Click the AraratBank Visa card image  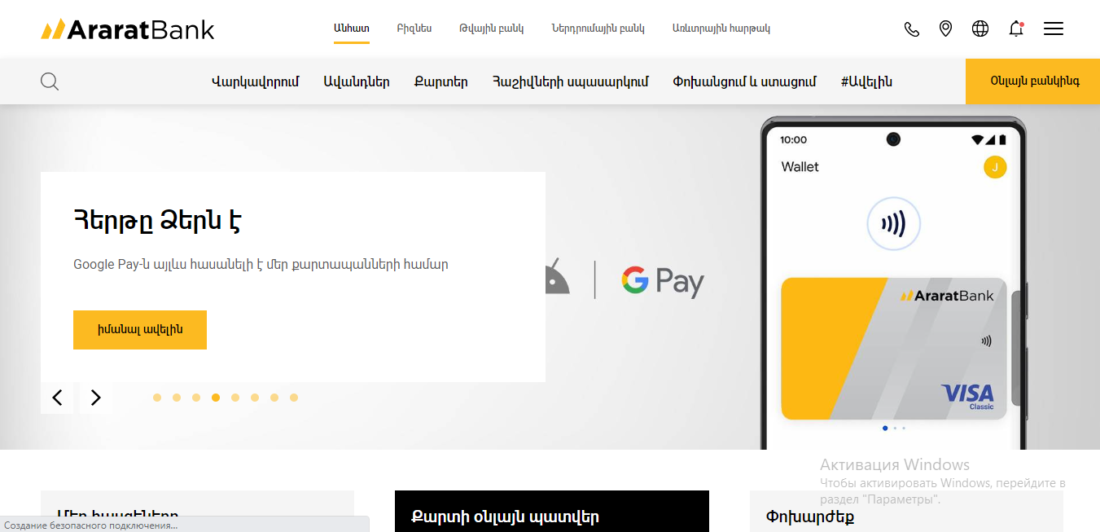tap(894, 349)
